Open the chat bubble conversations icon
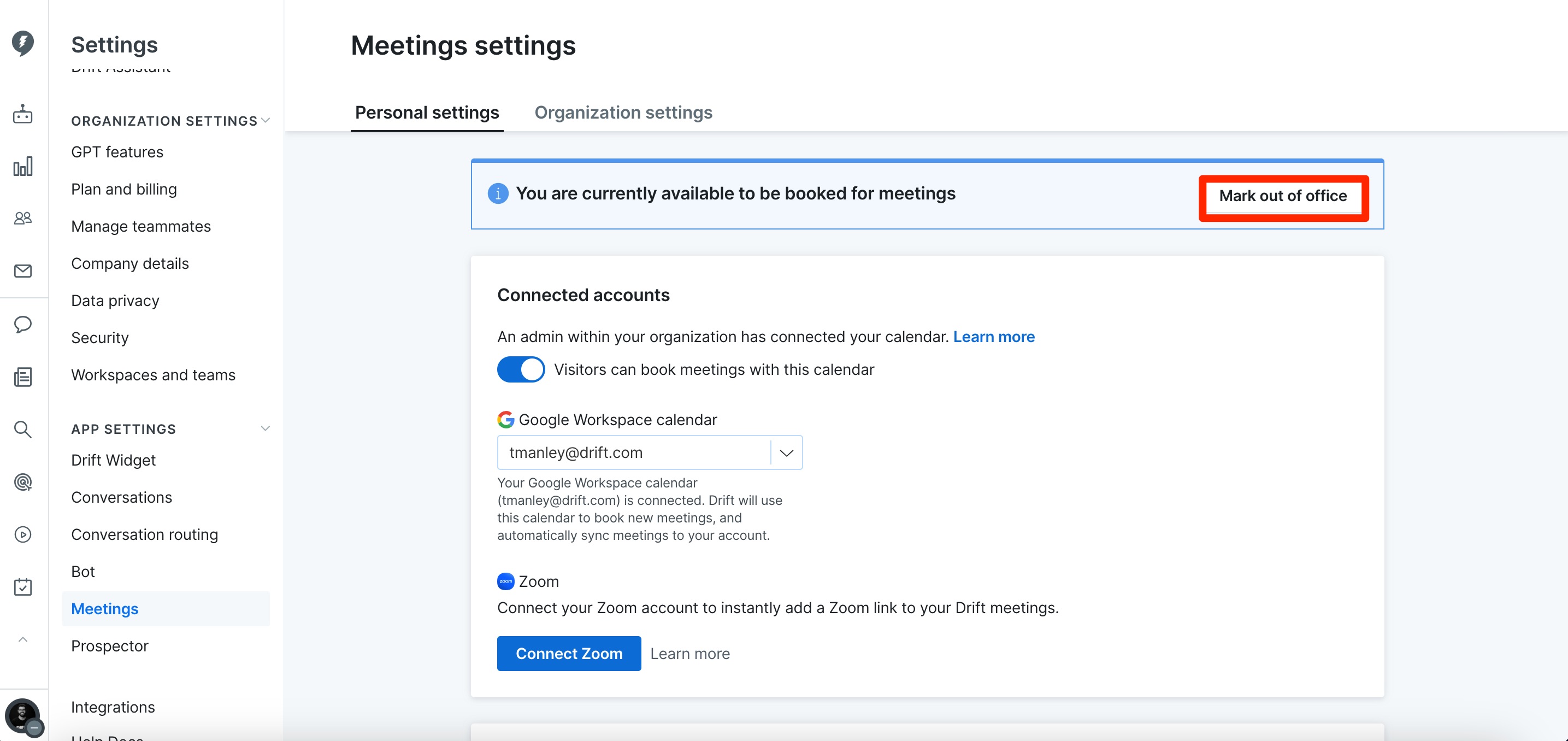1568x741 pixels. [x=23, y=325]
